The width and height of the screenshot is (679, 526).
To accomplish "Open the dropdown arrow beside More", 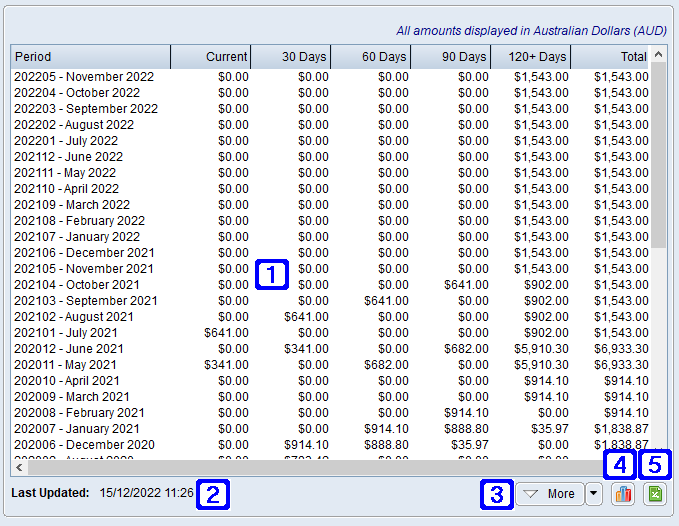I will click(x=594, y=494).
